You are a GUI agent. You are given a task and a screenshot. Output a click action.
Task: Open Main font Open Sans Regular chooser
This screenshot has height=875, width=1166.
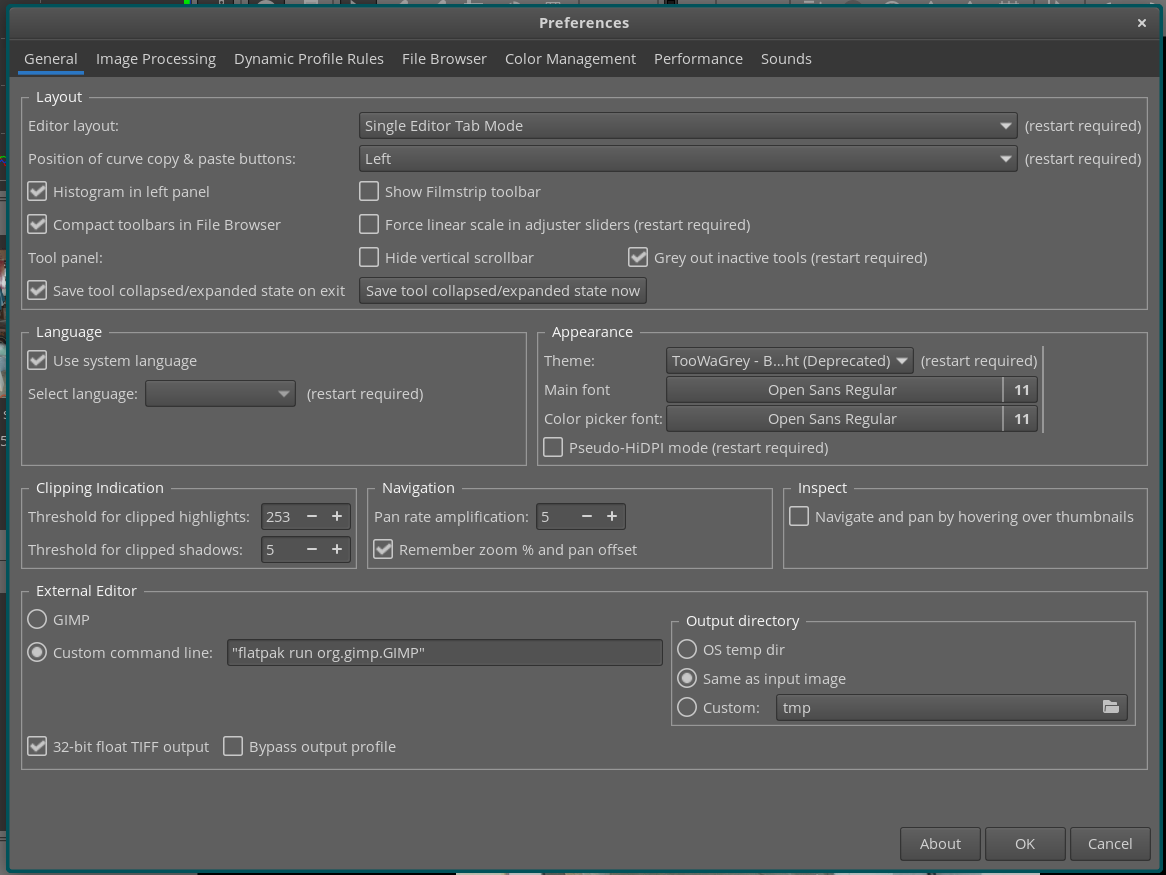click(x=833, y=390)
